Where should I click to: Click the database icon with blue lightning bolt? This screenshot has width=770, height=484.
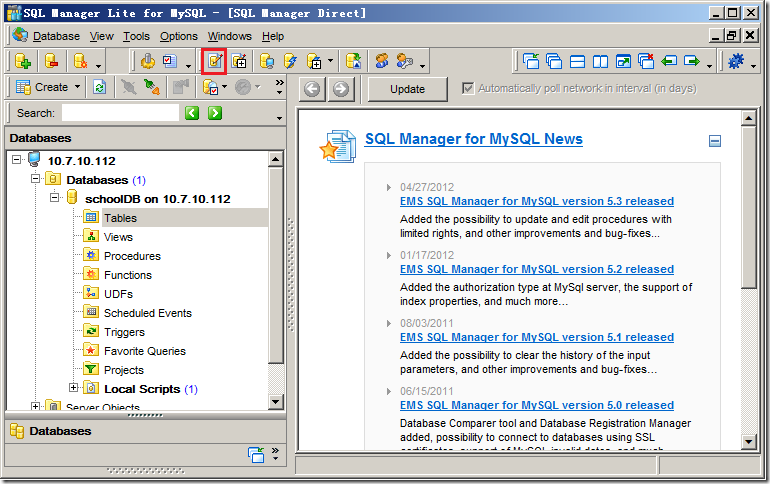point(290,61)
